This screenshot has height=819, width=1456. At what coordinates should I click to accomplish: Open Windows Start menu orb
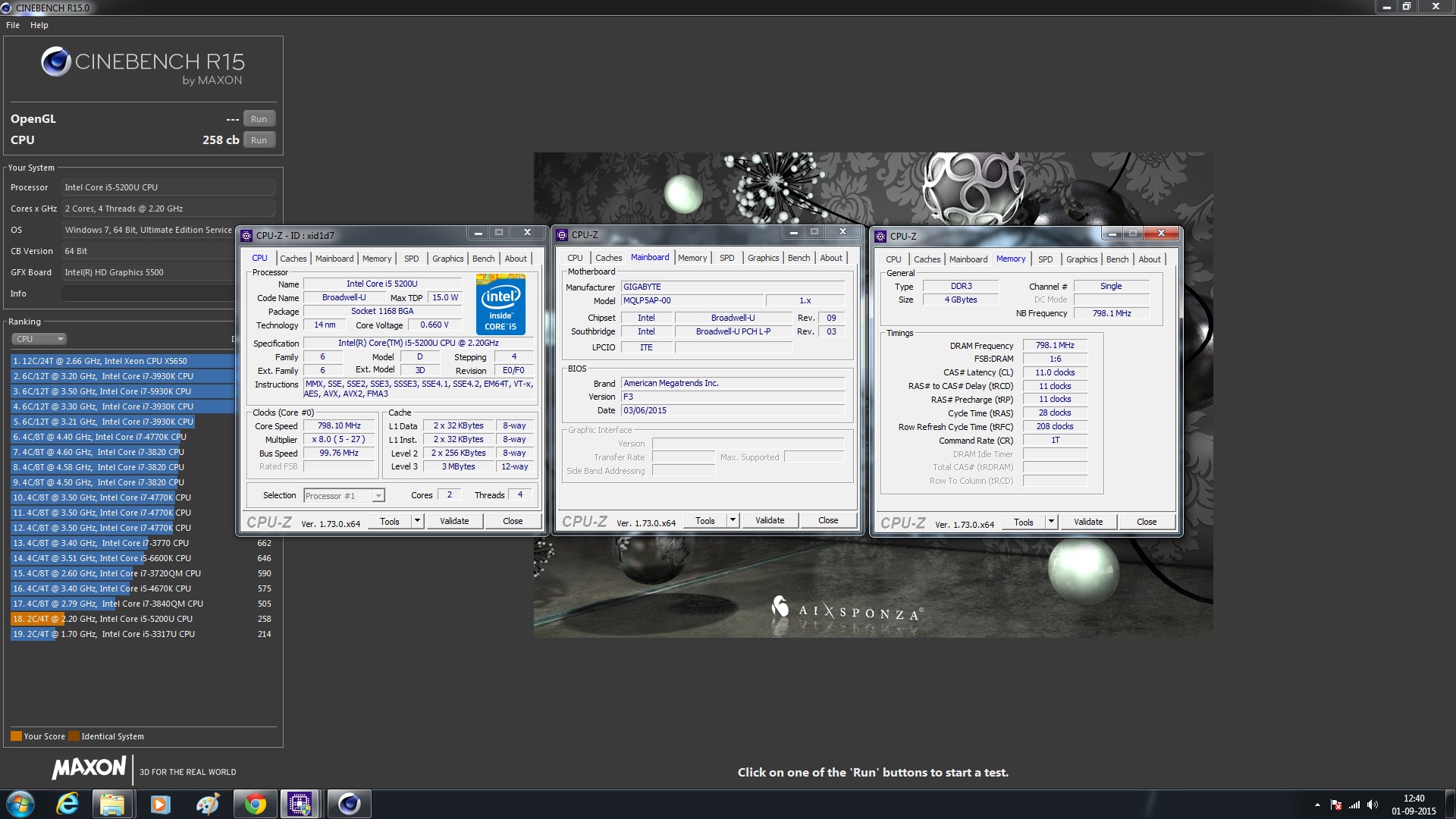20,804
